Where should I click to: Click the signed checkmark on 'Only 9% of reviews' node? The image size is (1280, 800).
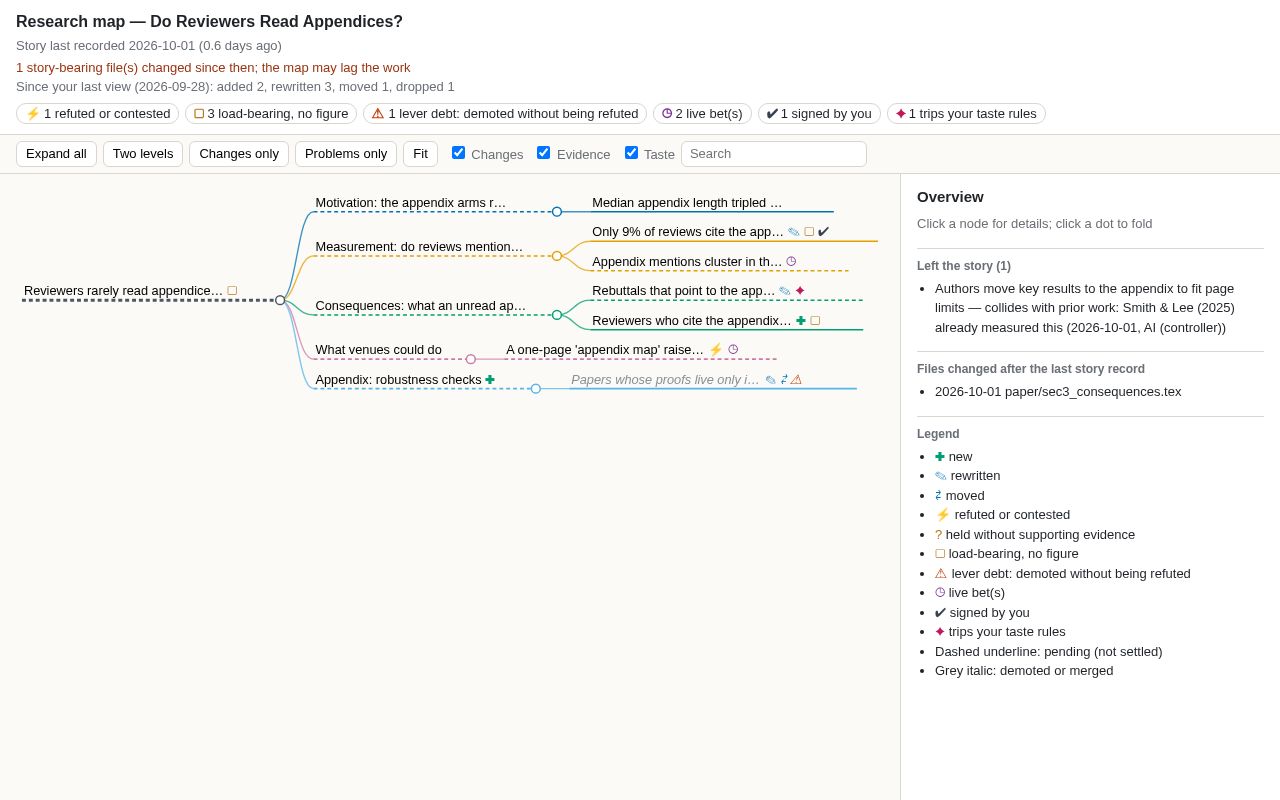coord(824,232)
